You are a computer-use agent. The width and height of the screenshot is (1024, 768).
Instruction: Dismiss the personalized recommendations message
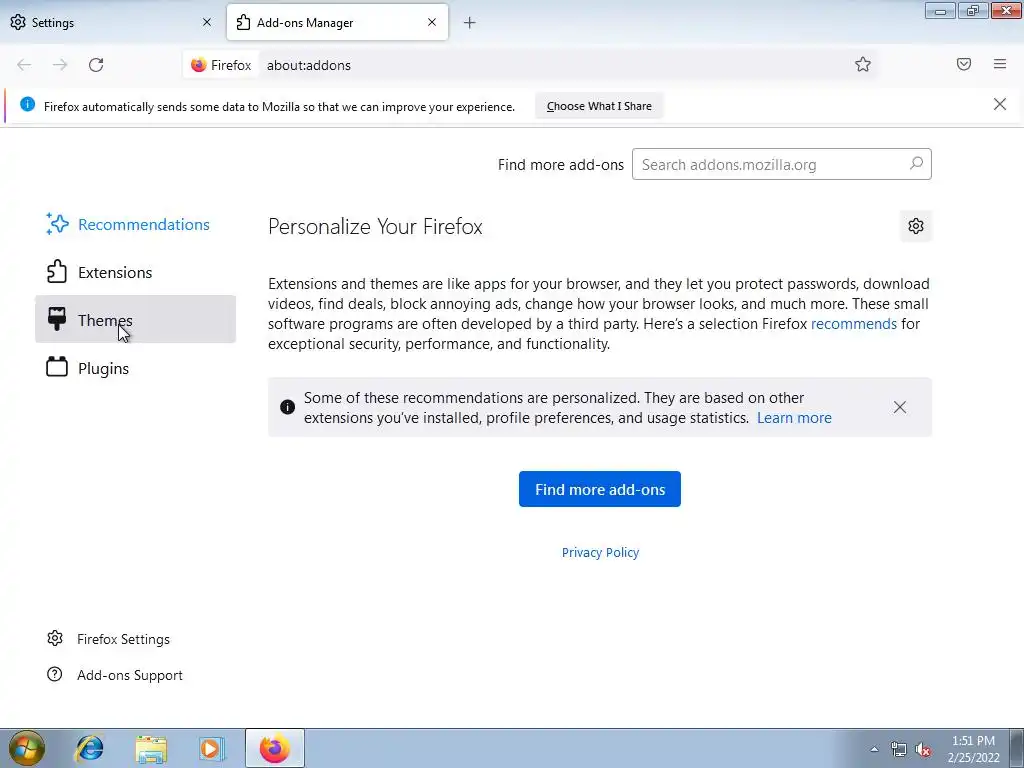tap(899, 407)
